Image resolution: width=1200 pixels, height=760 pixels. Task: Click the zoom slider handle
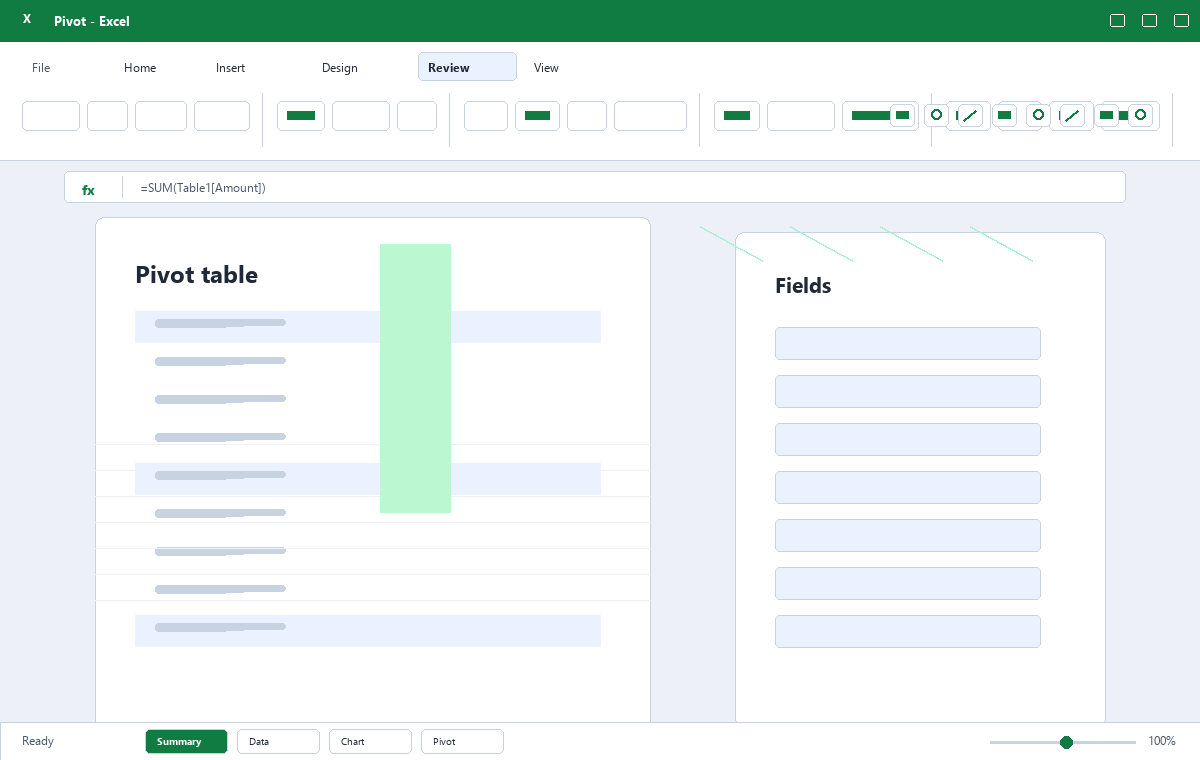[1066, 742]
